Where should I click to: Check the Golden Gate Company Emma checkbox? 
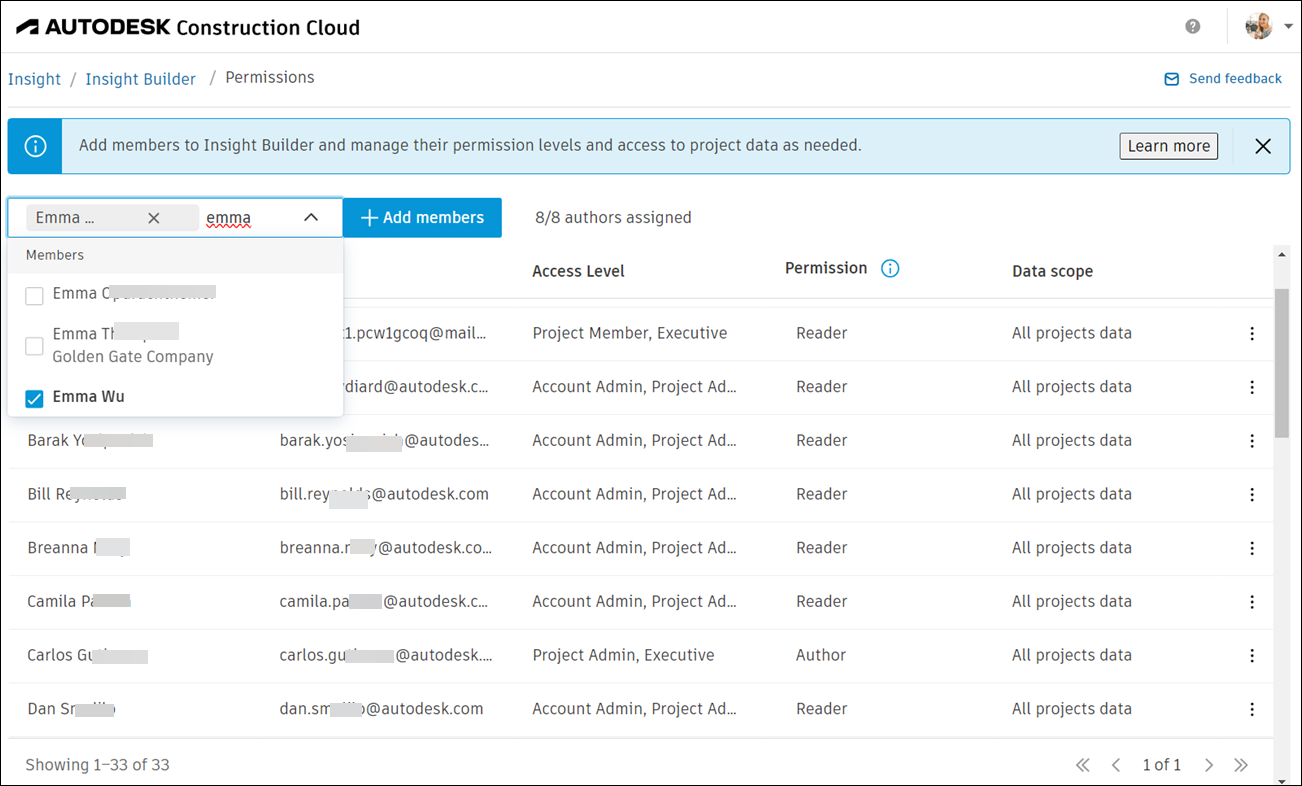click(x=35, y=346)
